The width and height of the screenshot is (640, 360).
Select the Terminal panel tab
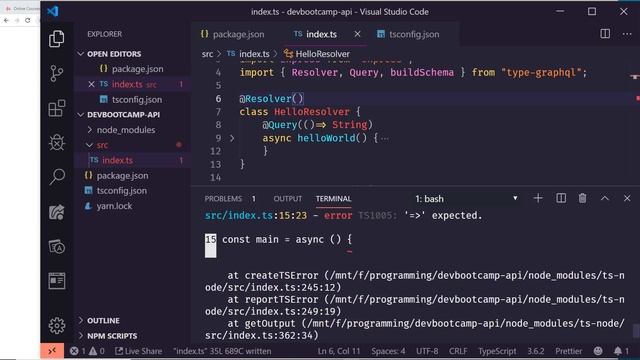click(333, 199)
